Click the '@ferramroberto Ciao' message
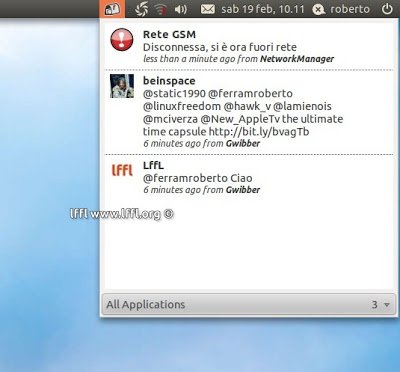400x372 pixels. pos(197,178)
